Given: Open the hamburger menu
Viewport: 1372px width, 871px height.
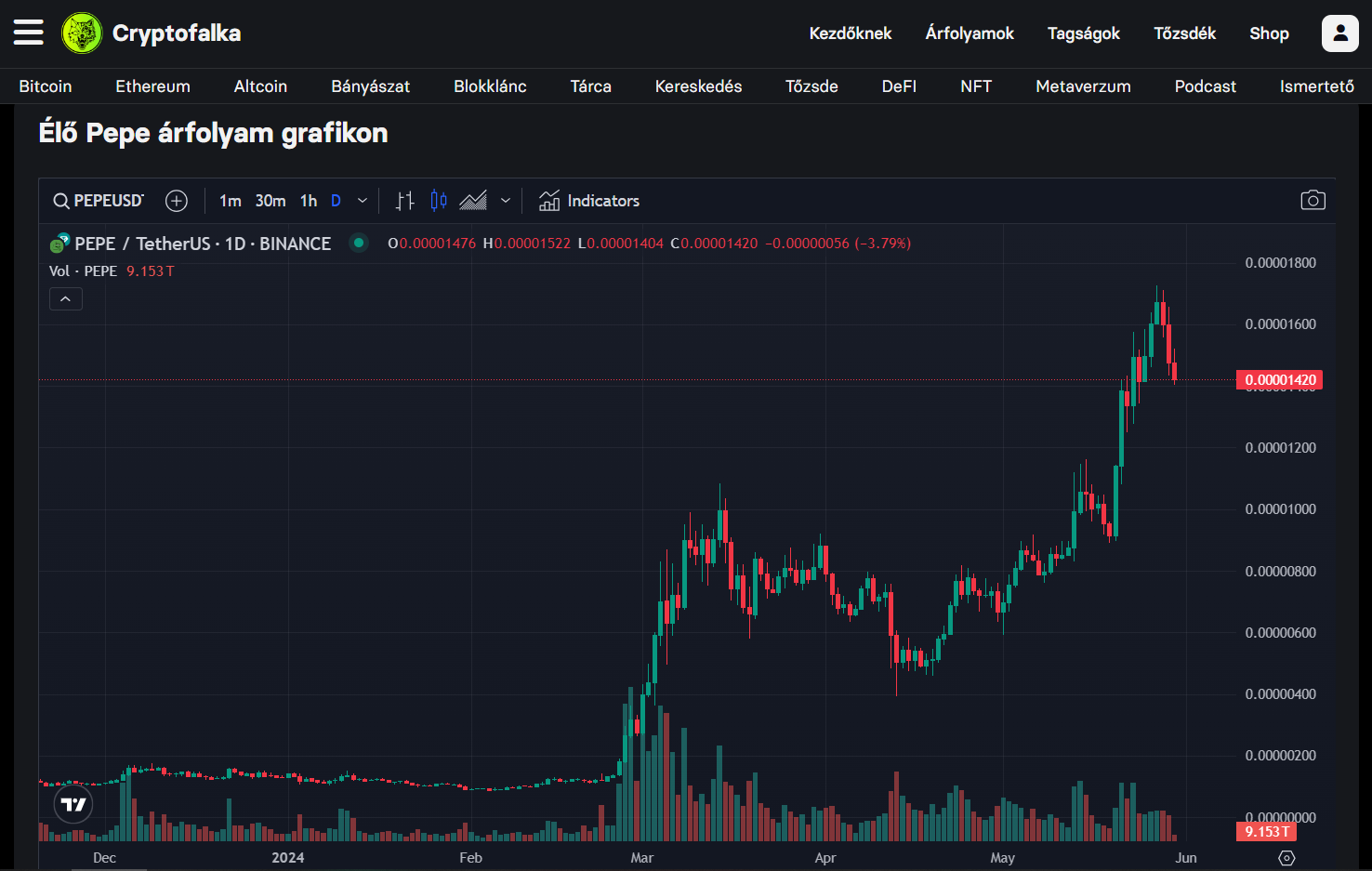Looking at the screenshot, I should 28,33.
